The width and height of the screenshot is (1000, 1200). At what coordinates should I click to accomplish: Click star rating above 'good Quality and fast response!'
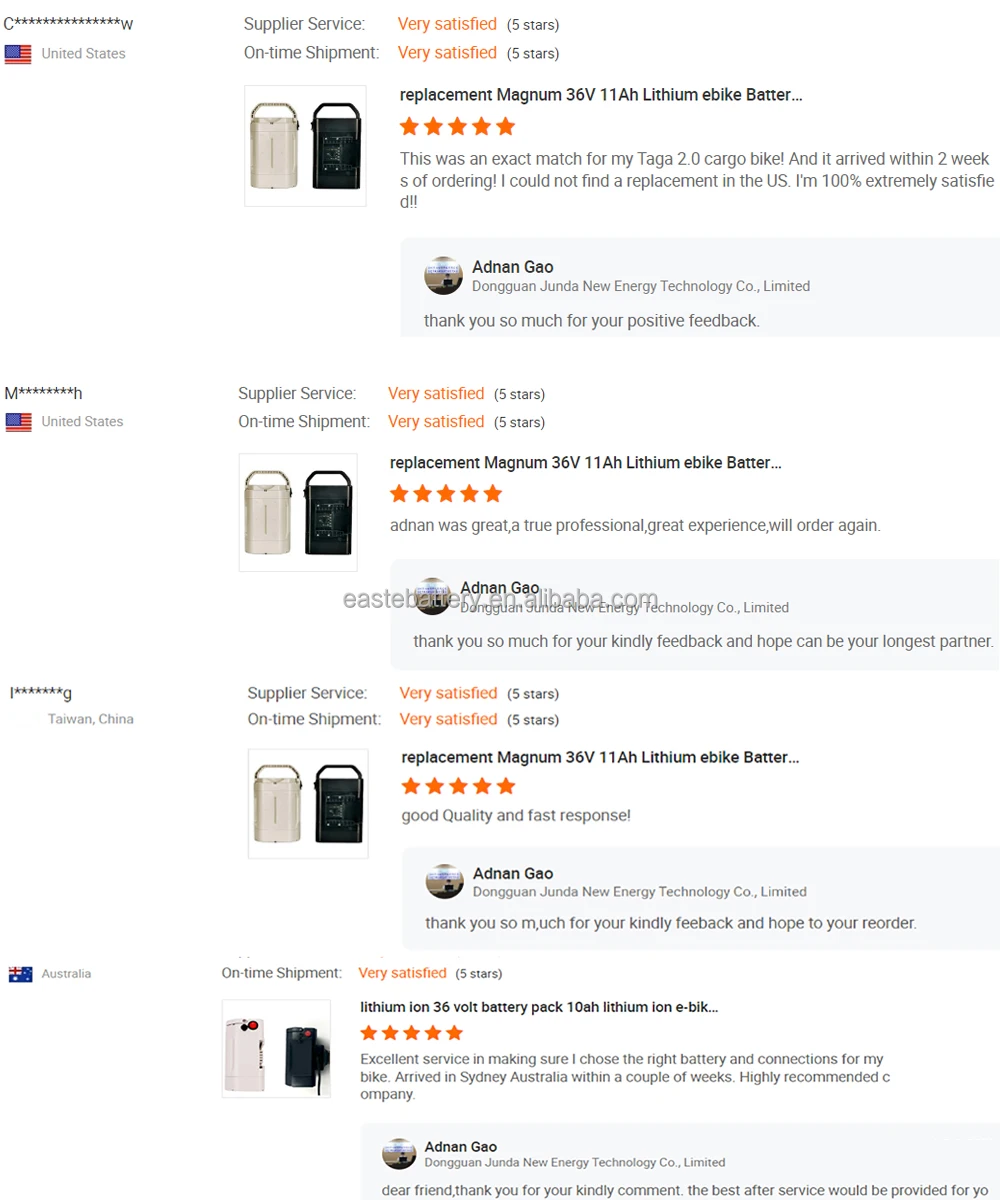458,786
